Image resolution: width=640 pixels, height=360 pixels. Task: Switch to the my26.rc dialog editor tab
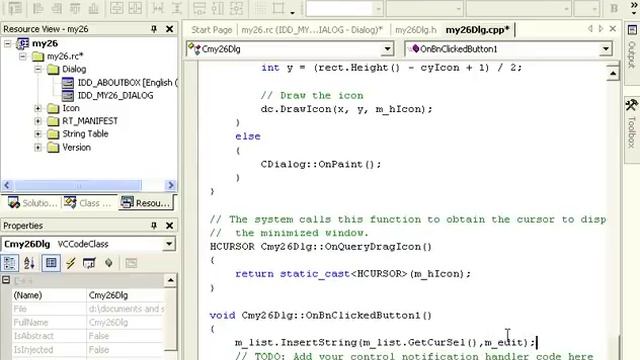coord(312,30)
